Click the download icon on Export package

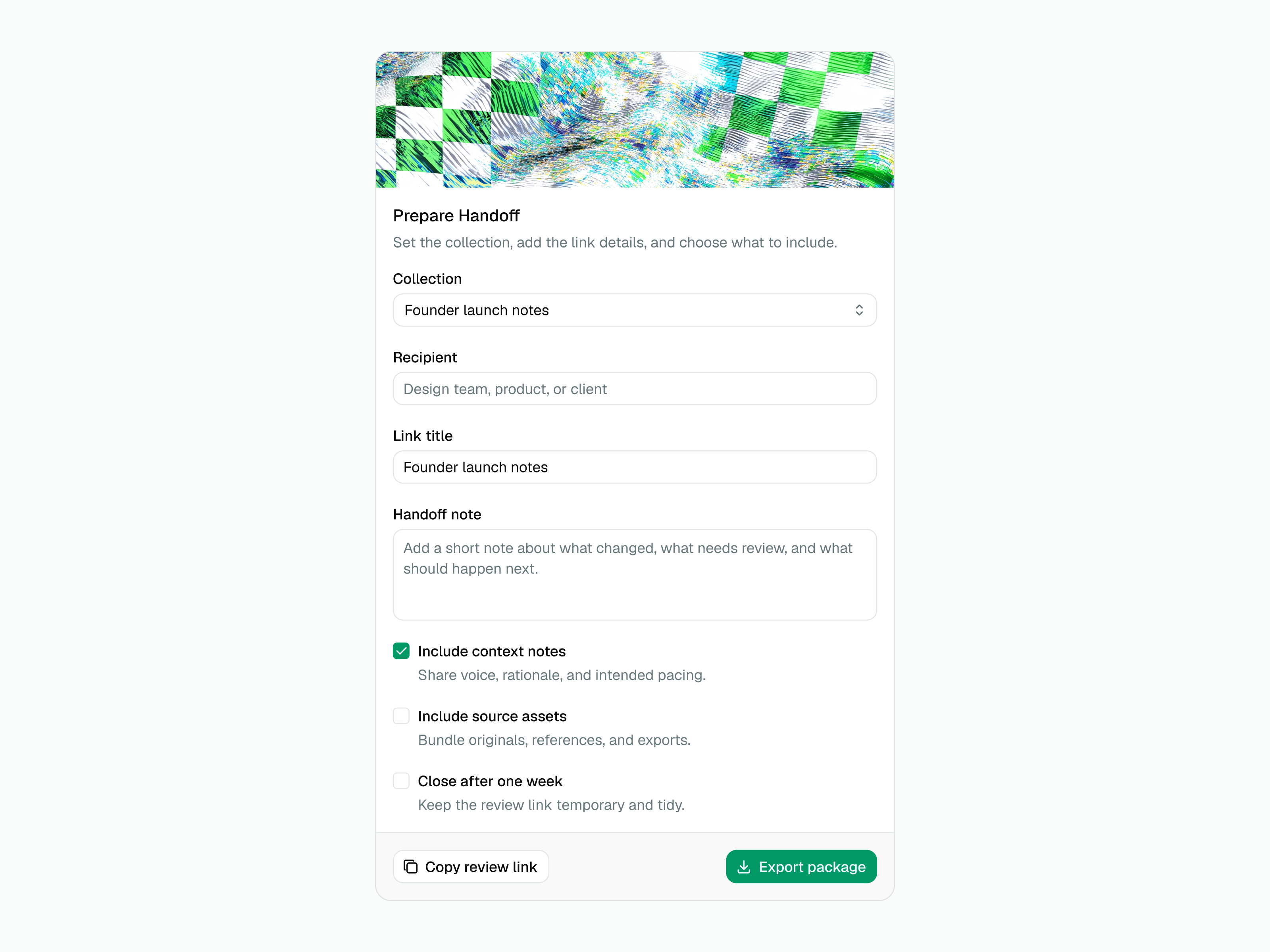click(x=743, y=866)
